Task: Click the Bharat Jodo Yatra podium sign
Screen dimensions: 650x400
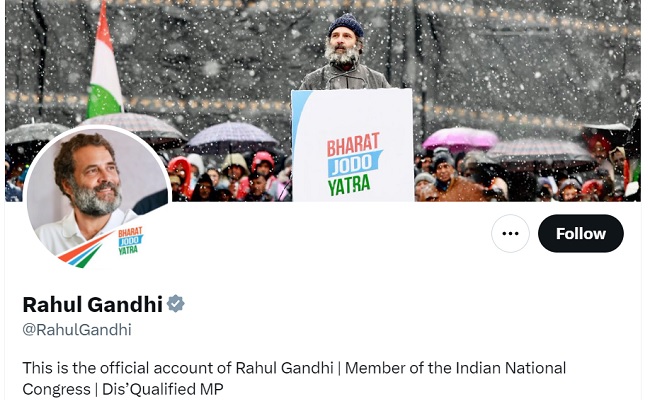Action: pos(353,145)
